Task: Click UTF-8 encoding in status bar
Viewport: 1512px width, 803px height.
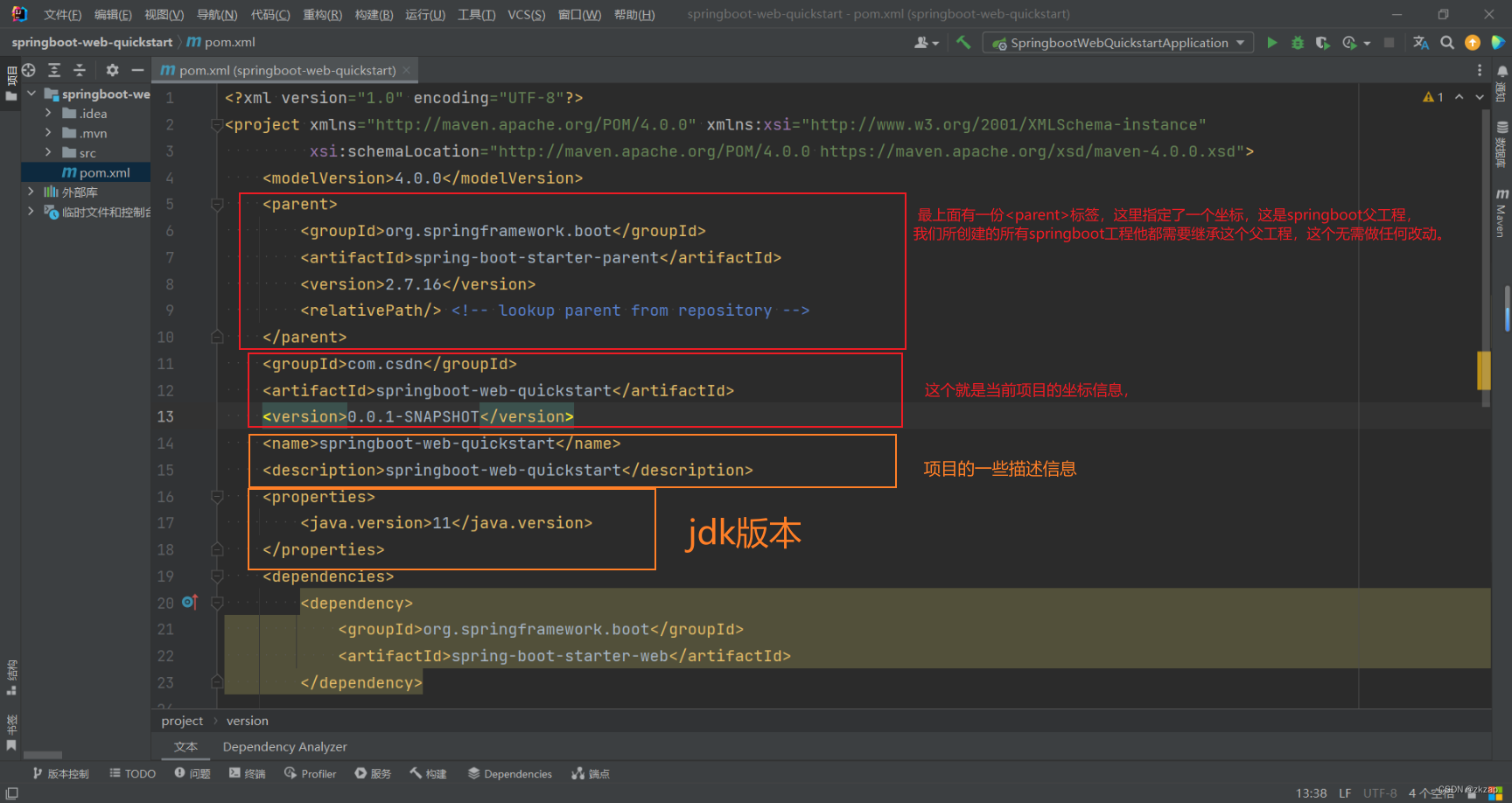Action: (1380, 793)
